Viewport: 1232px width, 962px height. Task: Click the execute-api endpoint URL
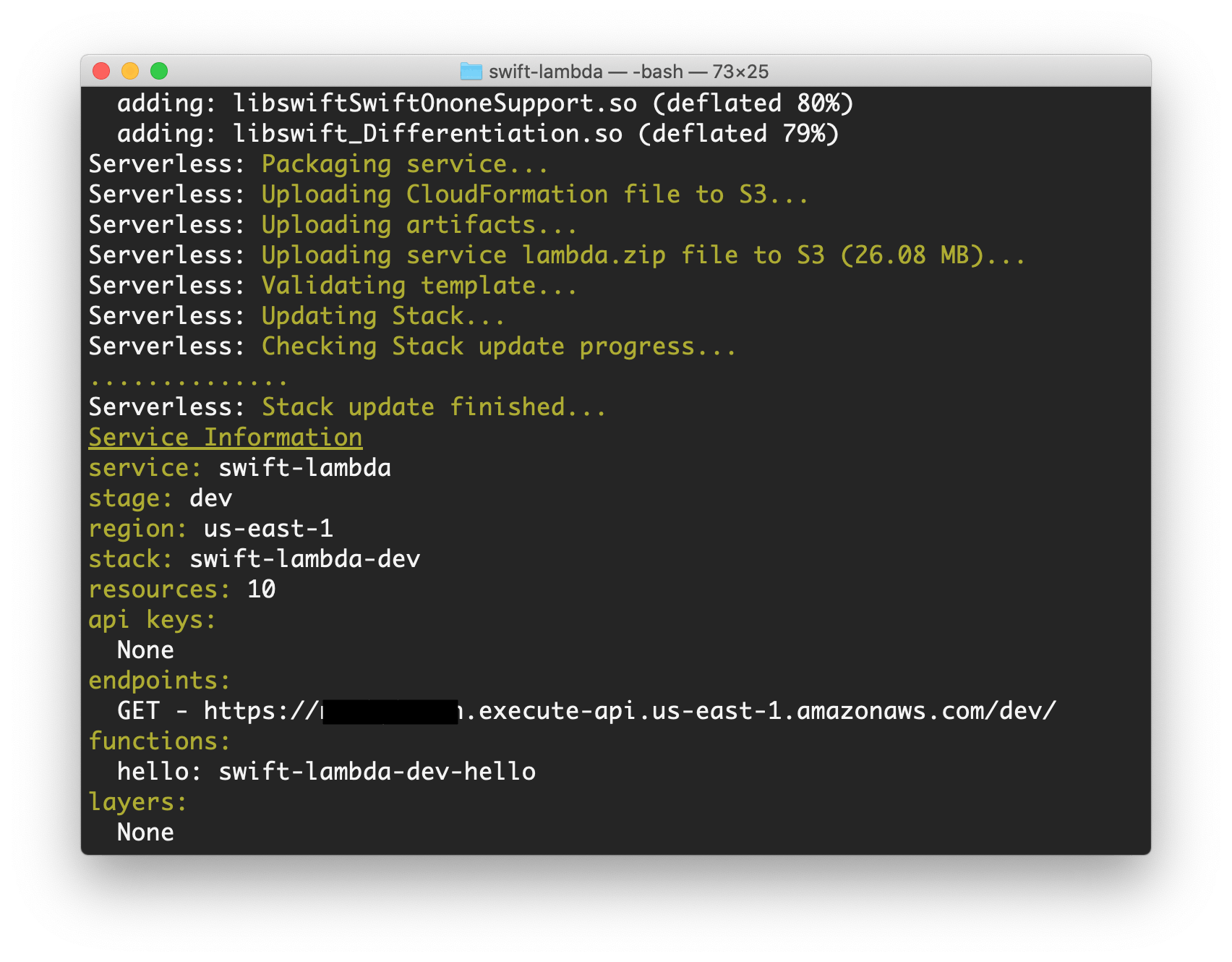pos(630,711)
